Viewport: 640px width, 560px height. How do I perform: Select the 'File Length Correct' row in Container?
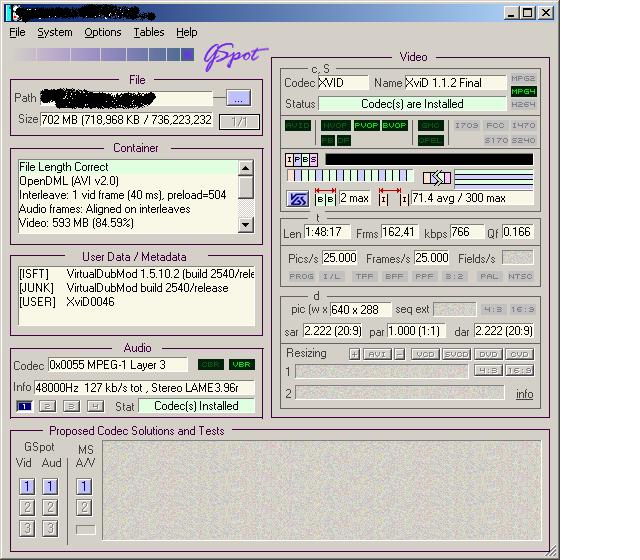pos(128,167)
